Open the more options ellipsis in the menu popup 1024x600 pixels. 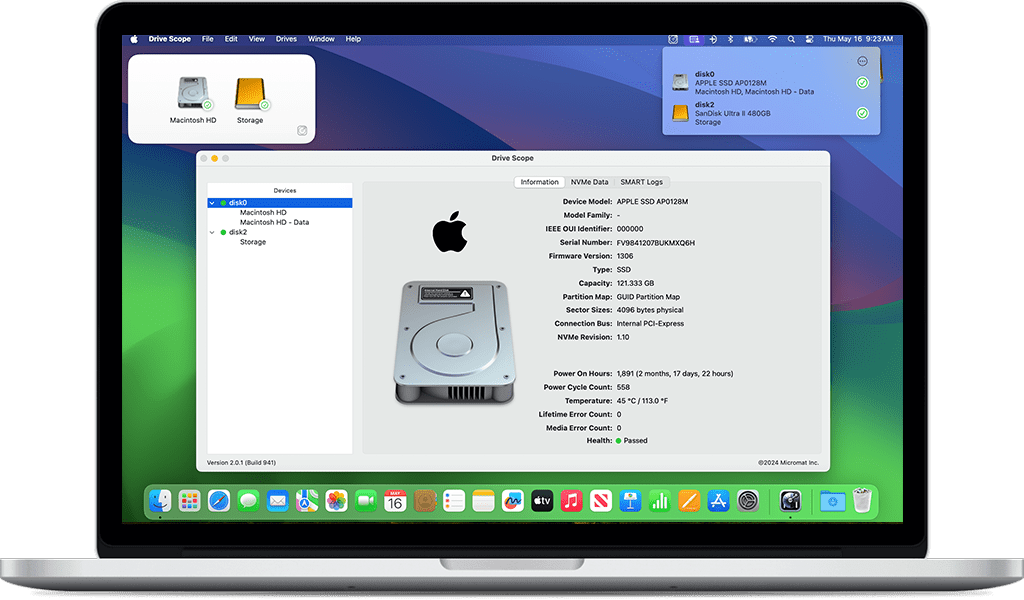pyautogui.click(x=862, y=61)
